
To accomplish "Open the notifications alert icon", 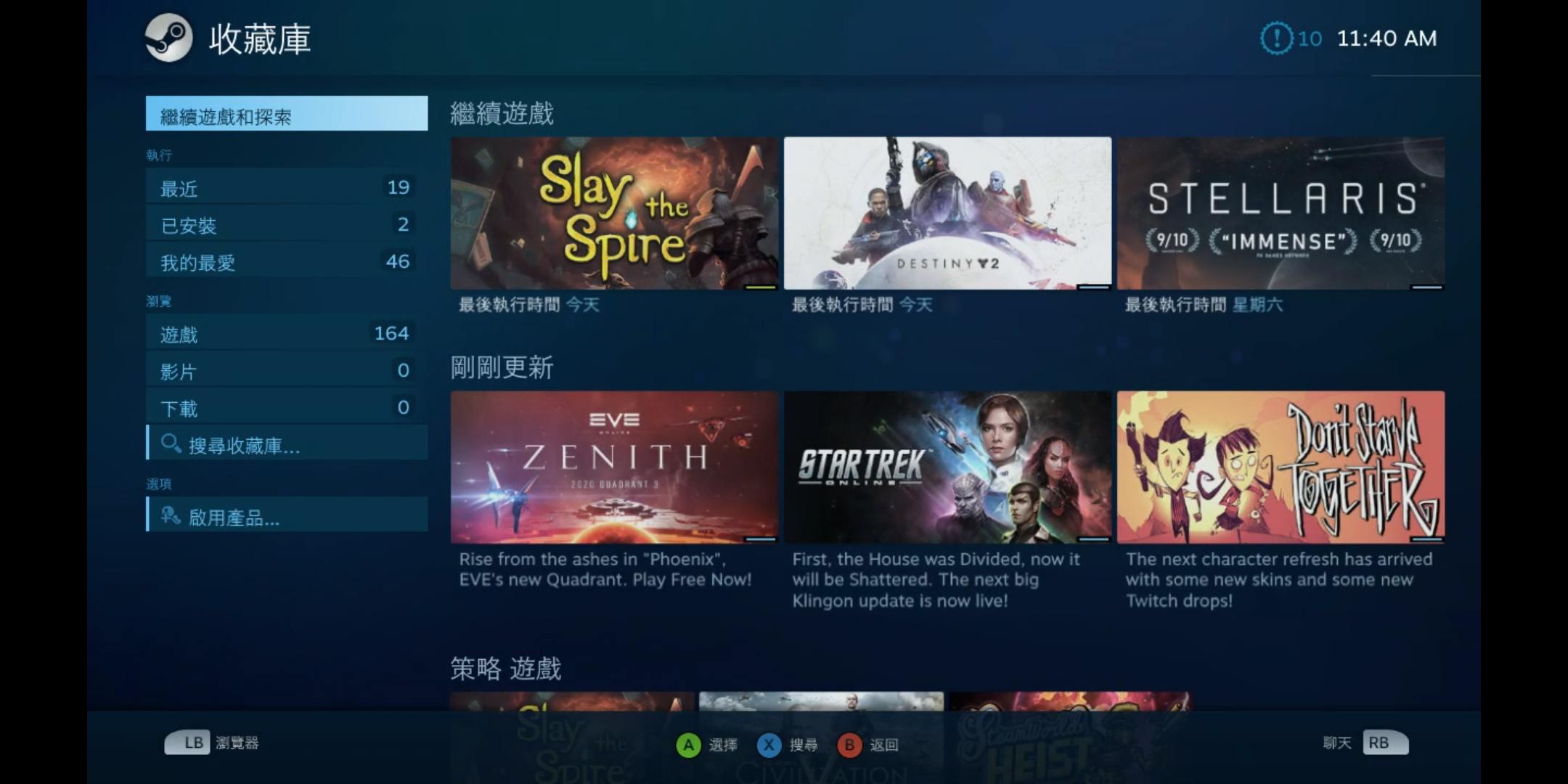I will click(1276, 38).
